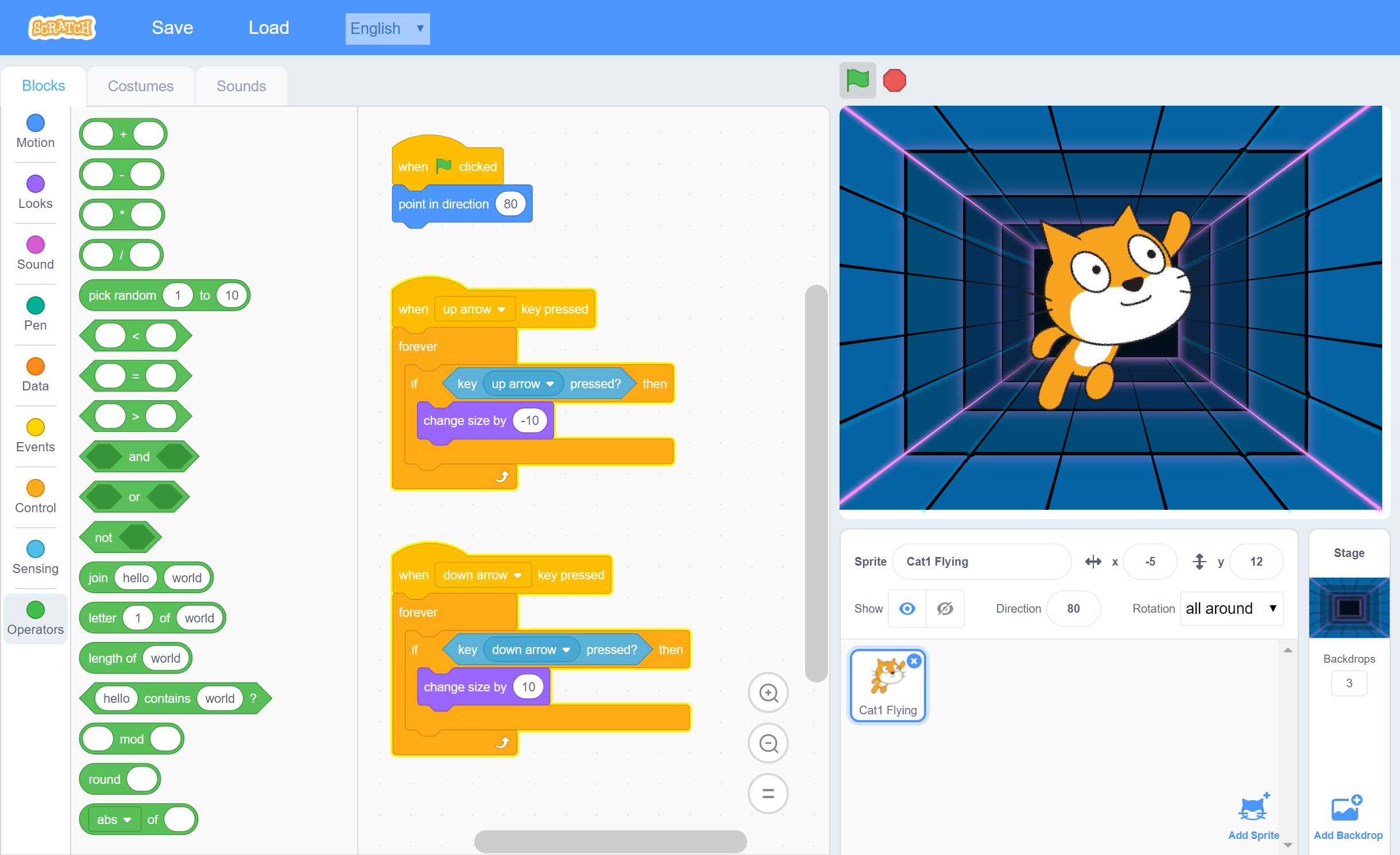Set sprite to shown with eye icon

[907, 609]
